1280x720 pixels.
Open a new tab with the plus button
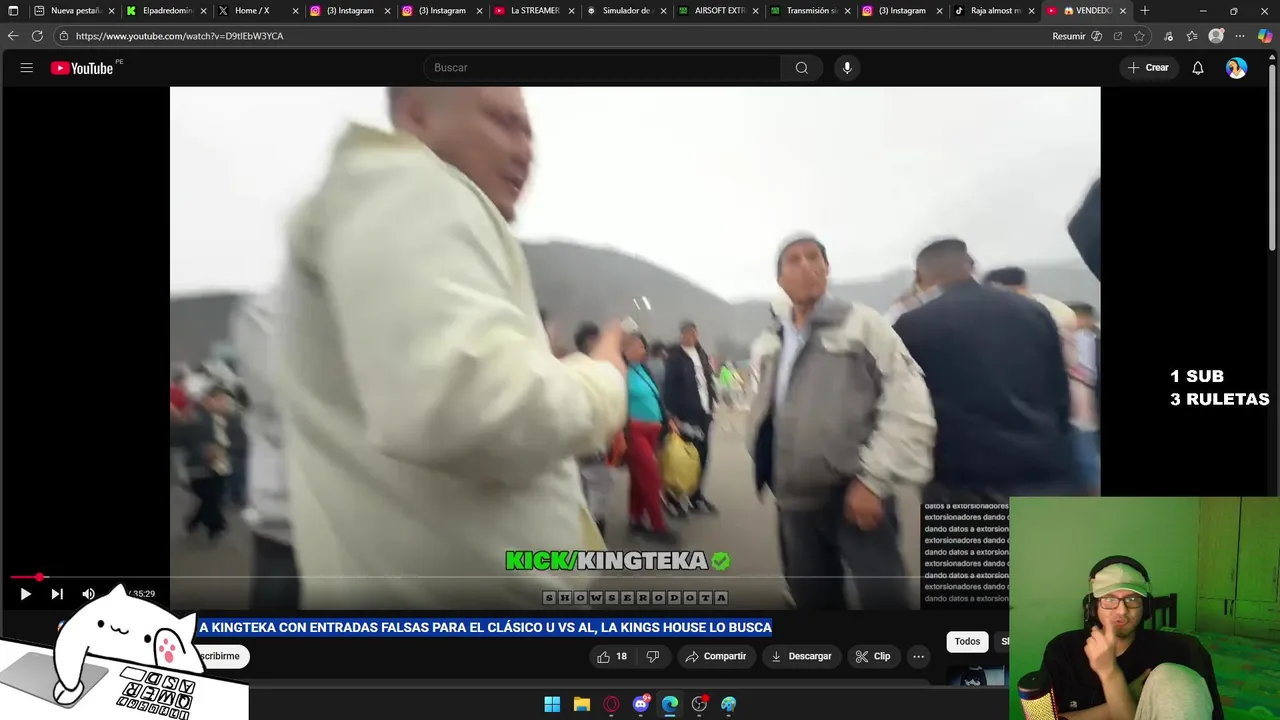(x=1145, y=11)
